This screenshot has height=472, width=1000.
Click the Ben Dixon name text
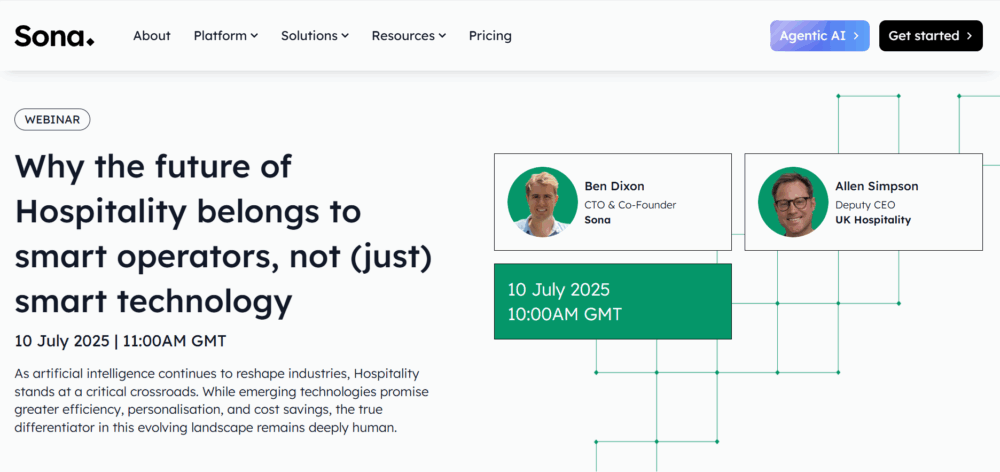pyautogui.click(x=614, y=186)
